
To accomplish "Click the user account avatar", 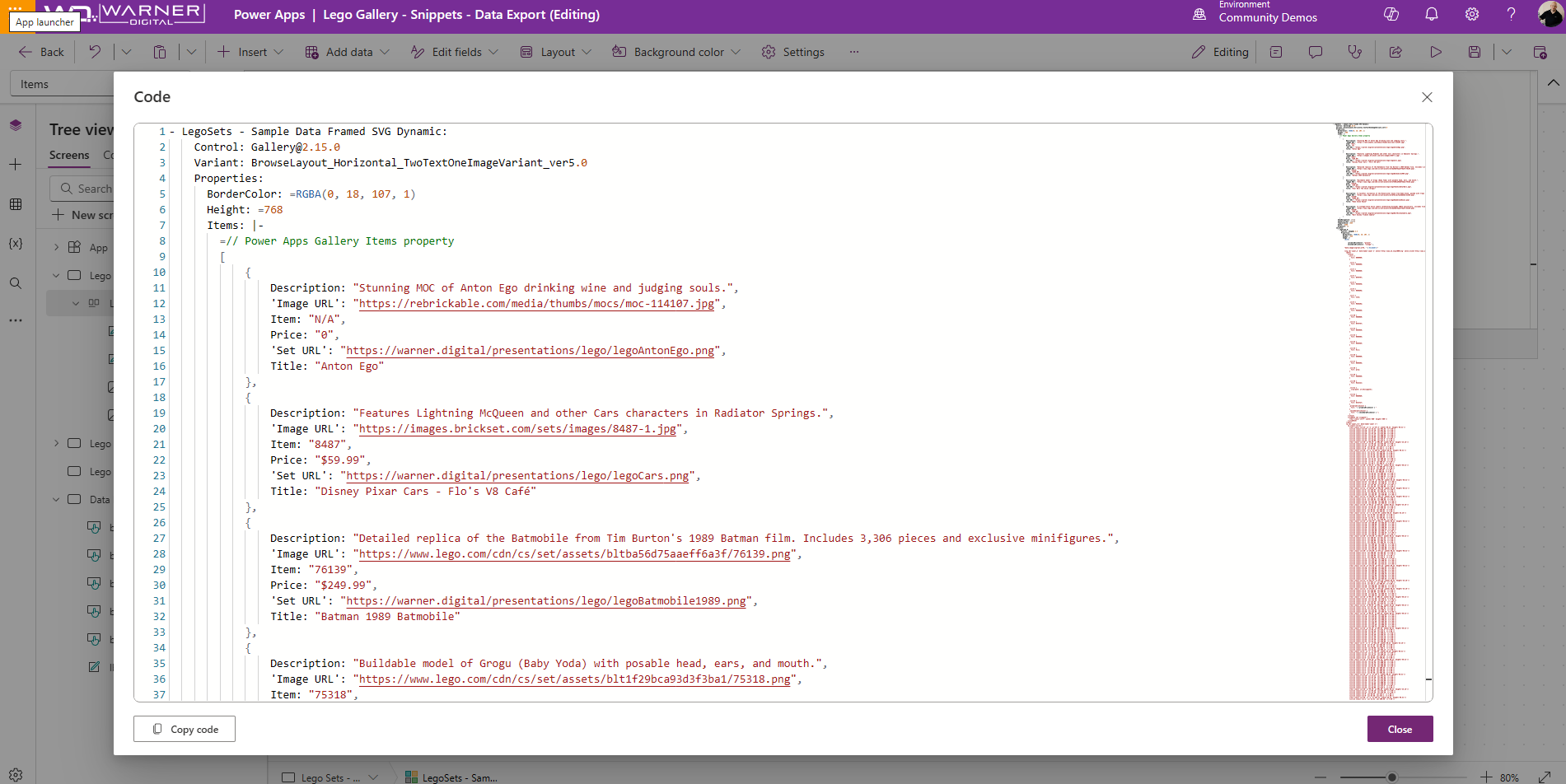I will tap(1550, 14).
